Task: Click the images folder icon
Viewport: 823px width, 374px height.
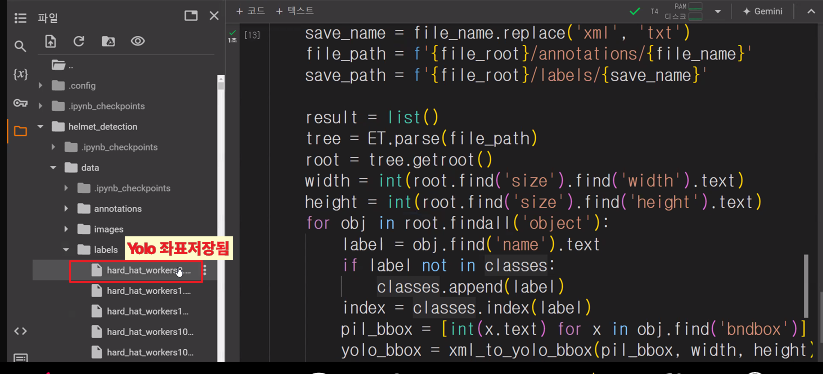Action: point(84,229)
